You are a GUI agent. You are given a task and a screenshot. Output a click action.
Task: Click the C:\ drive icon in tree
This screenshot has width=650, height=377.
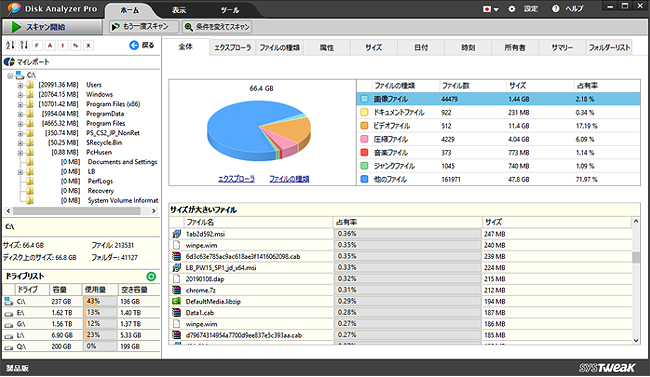pyautogui.click(x=19, y=75)
